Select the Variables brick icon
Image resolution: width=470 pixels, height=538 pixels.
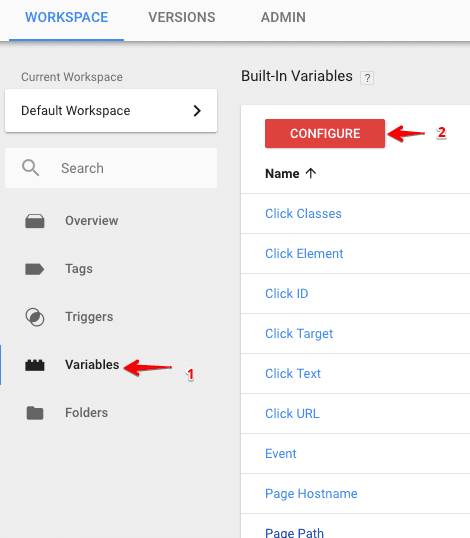[x=35, y=365]
